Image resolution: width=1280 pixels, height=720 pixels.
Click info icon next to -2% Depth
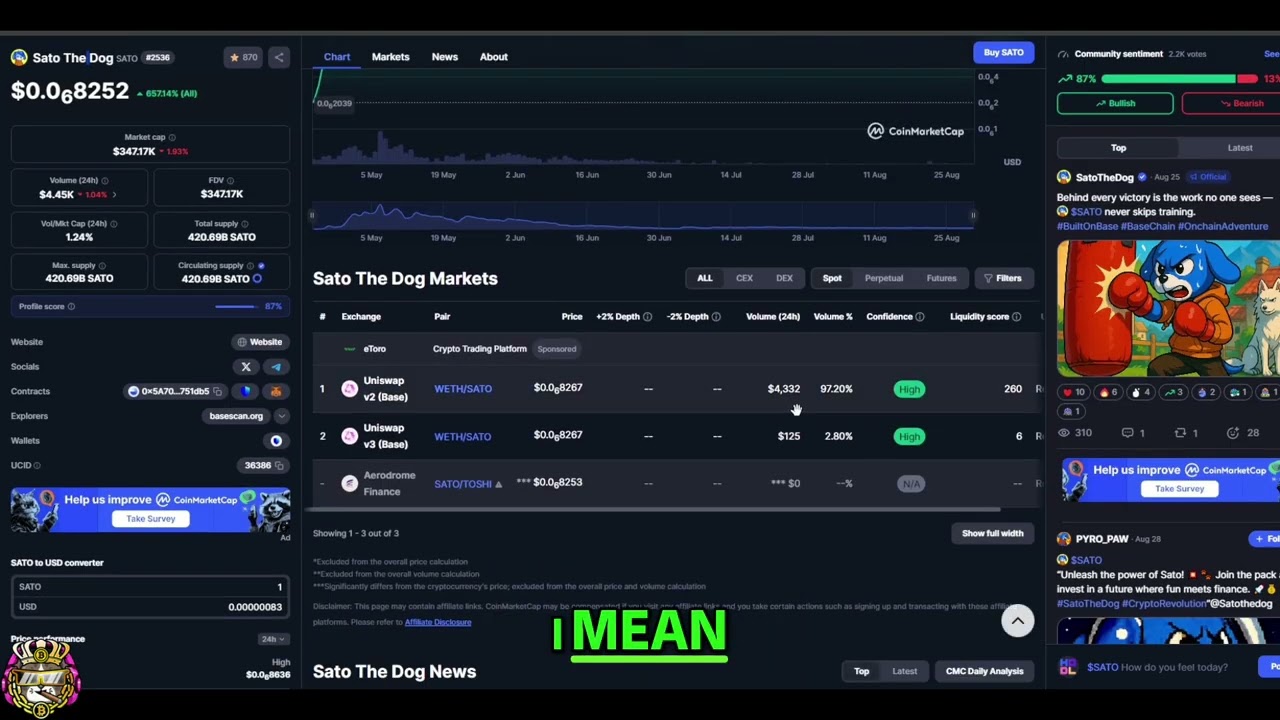pos(715,317)
